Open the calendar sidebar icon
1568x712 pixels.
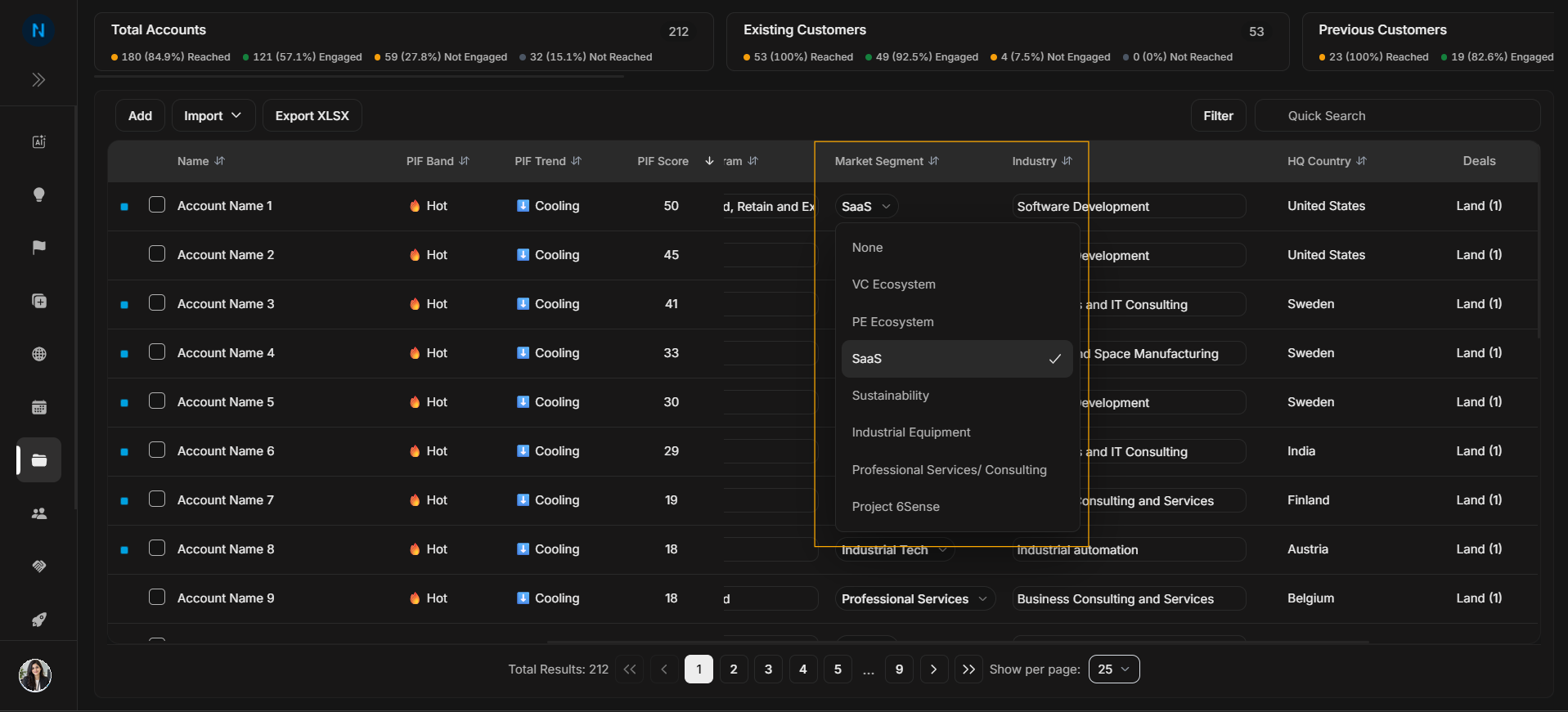click(x=38, y=407)
